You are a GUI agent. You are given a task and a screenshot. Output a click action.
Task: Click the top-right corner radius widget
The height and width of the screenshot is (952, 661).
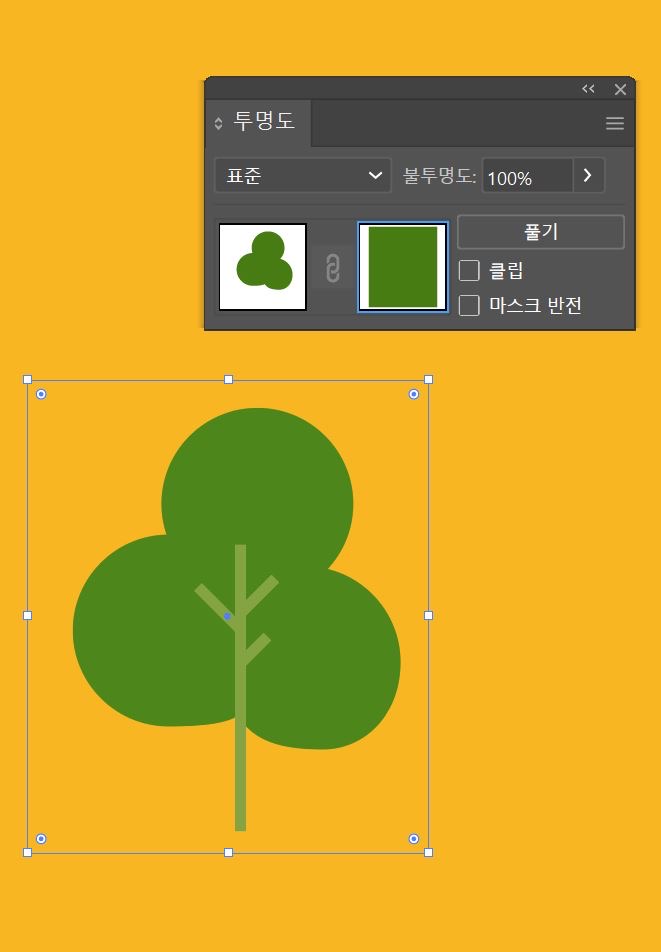click(414, 394)
